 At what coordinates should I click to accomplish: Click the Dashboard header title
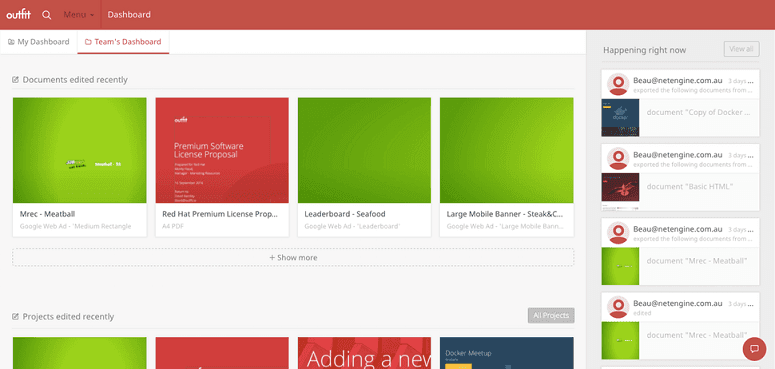click(129, 15)
